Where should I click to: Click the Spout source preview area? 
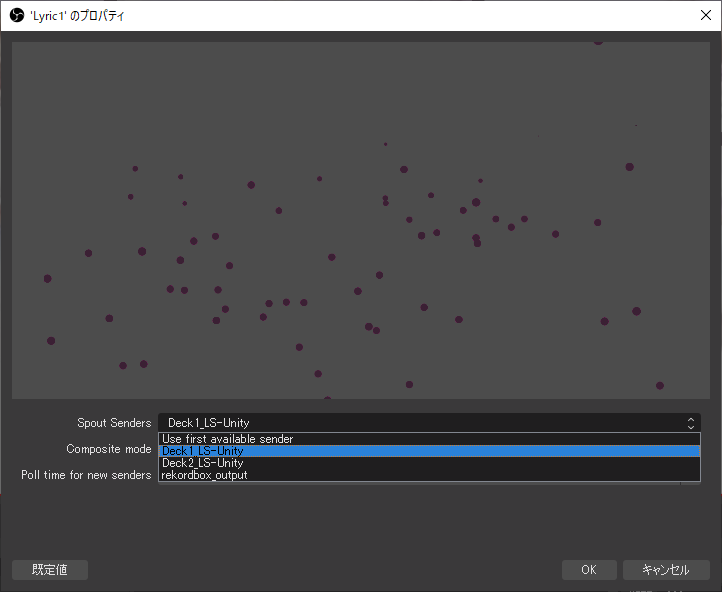click(x=361, y=220)
